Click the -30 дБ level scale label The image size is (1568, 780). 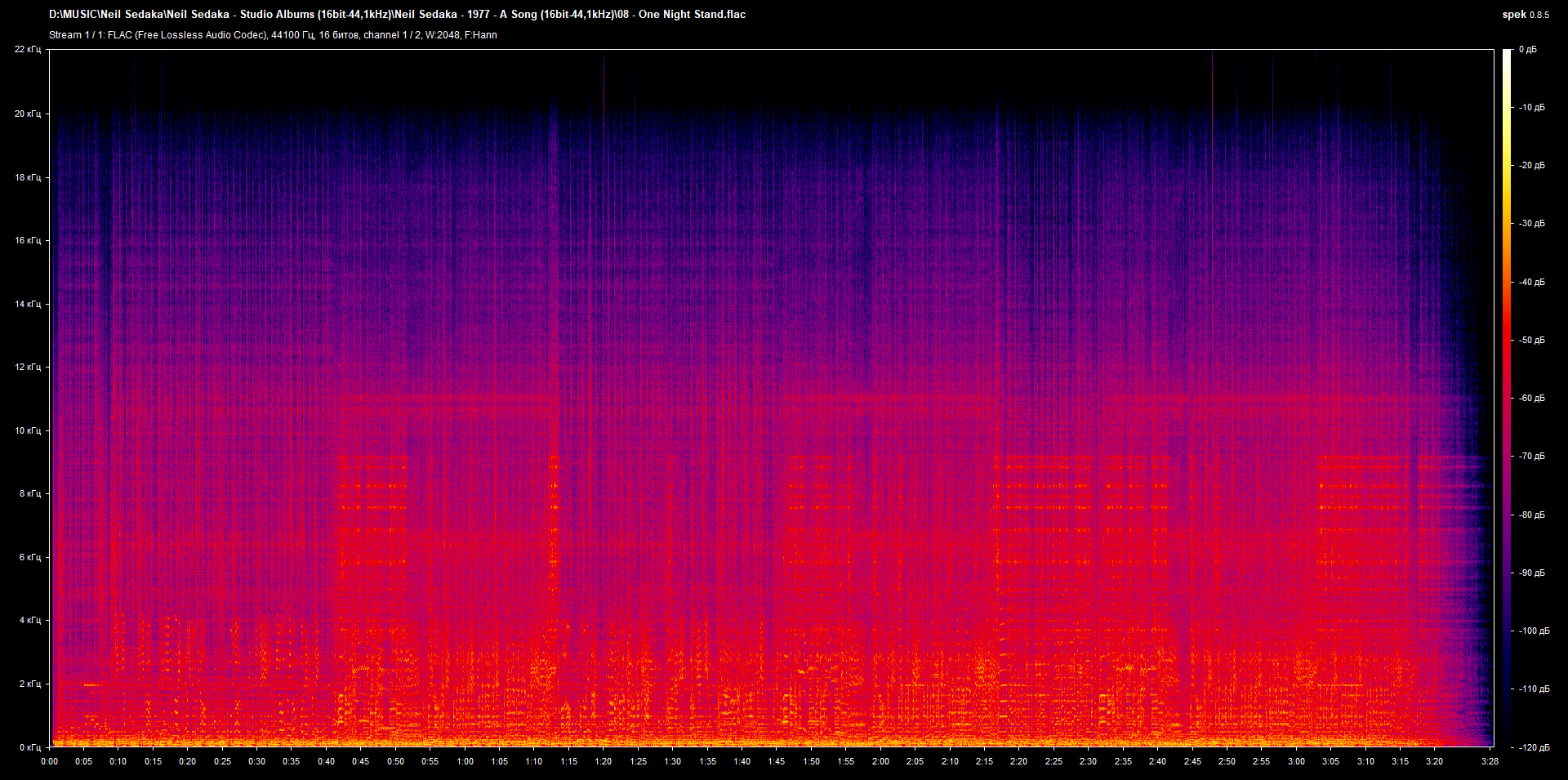pos(1531,224)
